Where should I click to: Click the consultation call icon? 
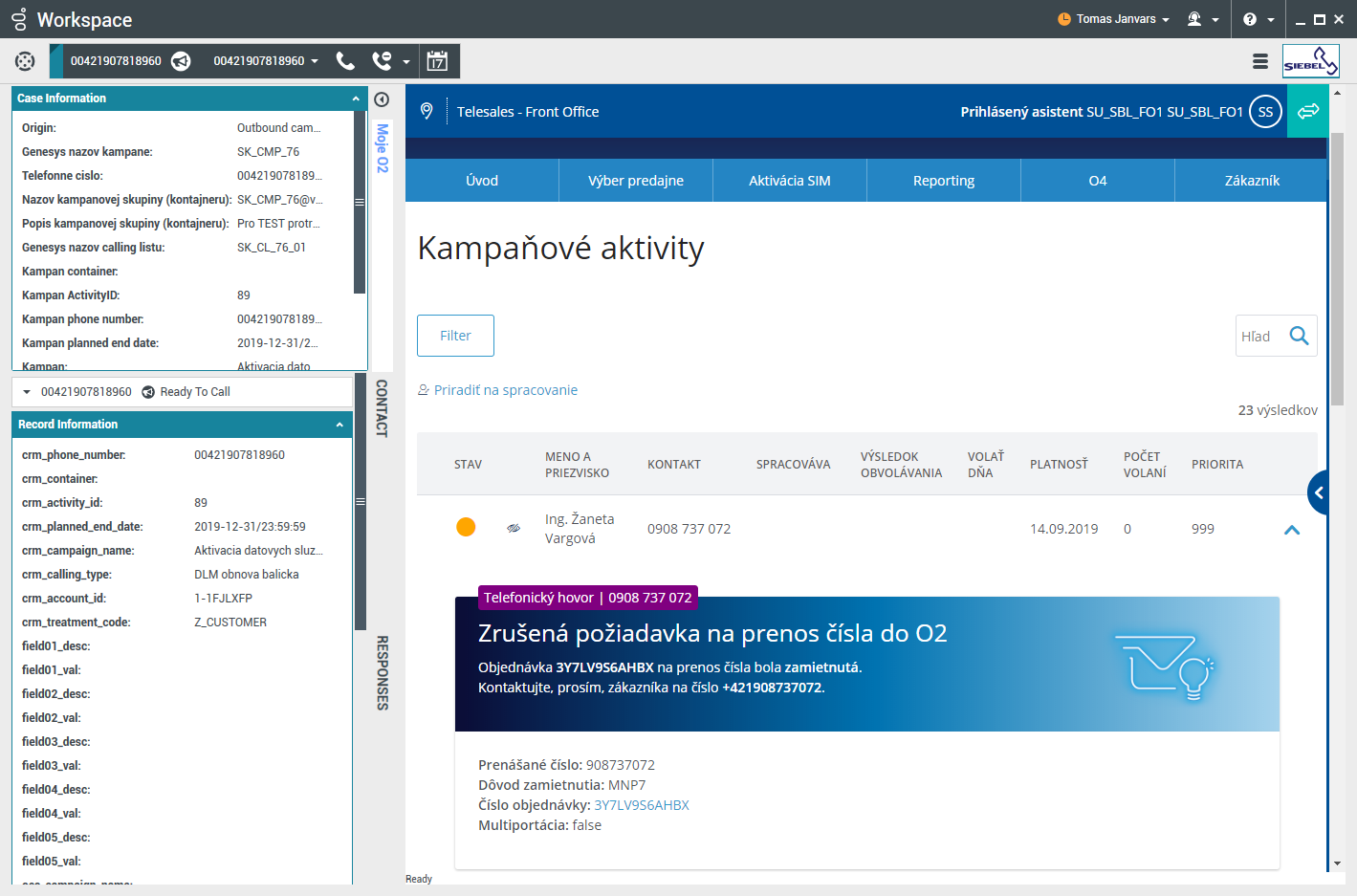(x=382, y=61)
